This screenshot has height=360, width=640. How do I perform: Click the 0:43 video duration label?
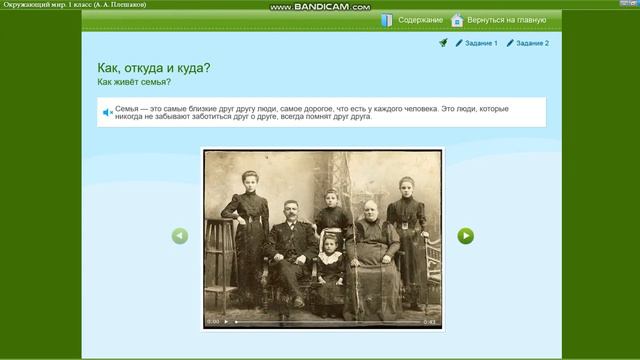coord(429,322)
